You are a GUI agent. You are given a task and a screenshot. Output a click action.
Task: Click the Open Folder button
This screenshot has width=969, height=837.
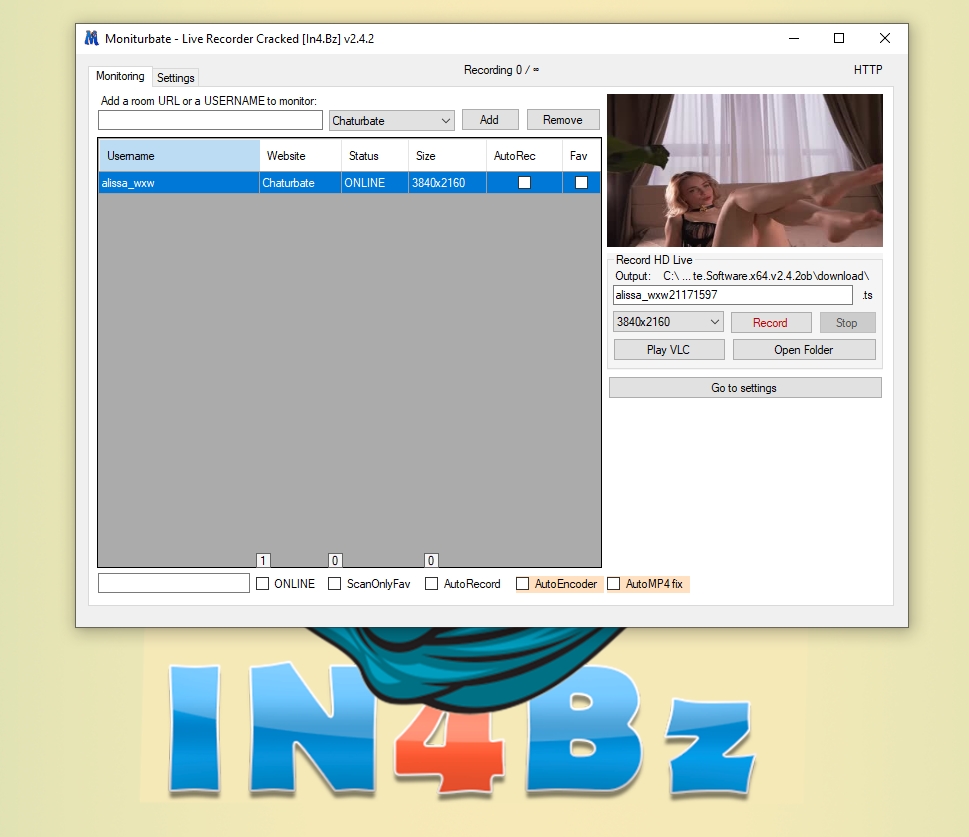[803, 350]
